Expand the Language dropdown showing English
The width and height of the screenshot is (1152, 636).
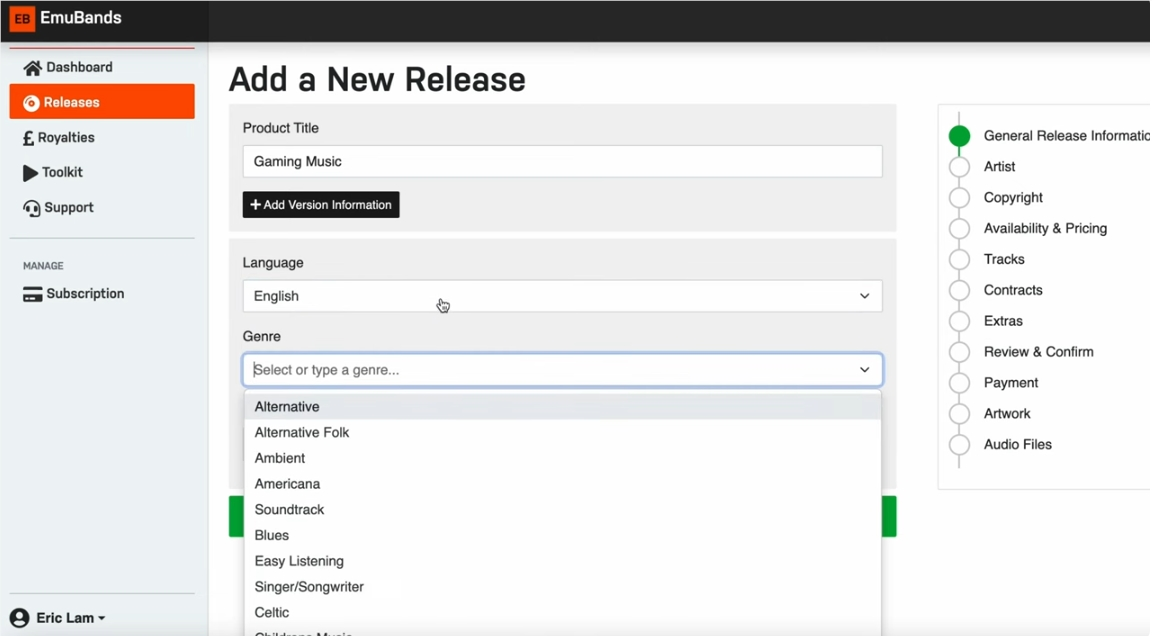[x=562, y=296]
